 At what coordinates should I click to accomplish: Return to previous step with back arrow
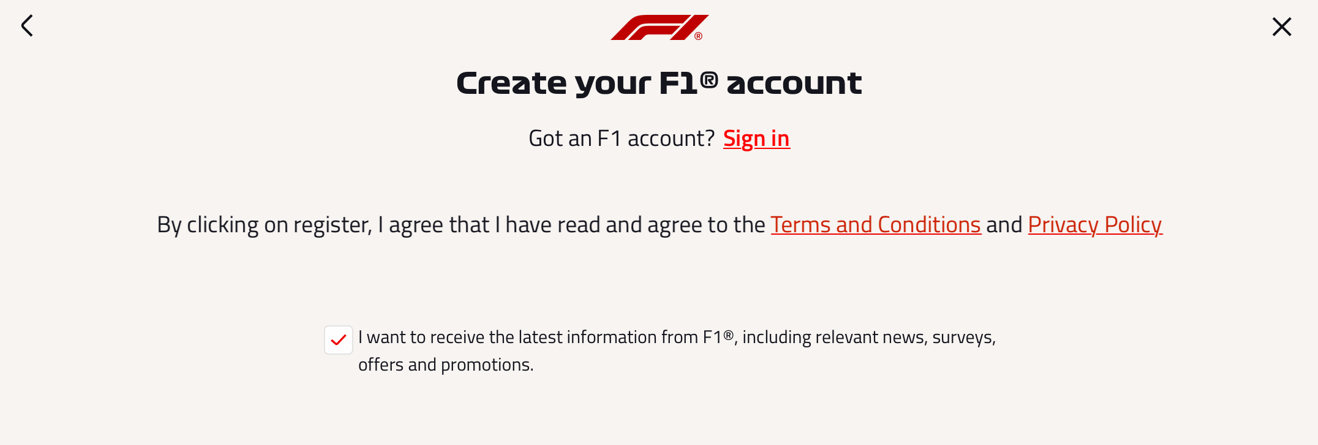tap(27, 26)
